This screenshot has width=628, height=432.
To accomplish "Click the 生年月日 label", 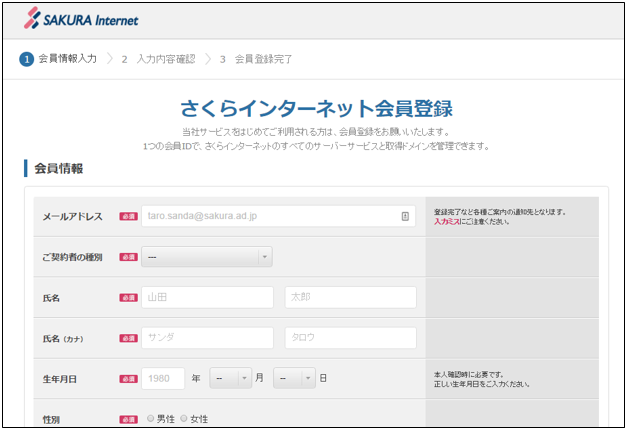I will 60,379.
